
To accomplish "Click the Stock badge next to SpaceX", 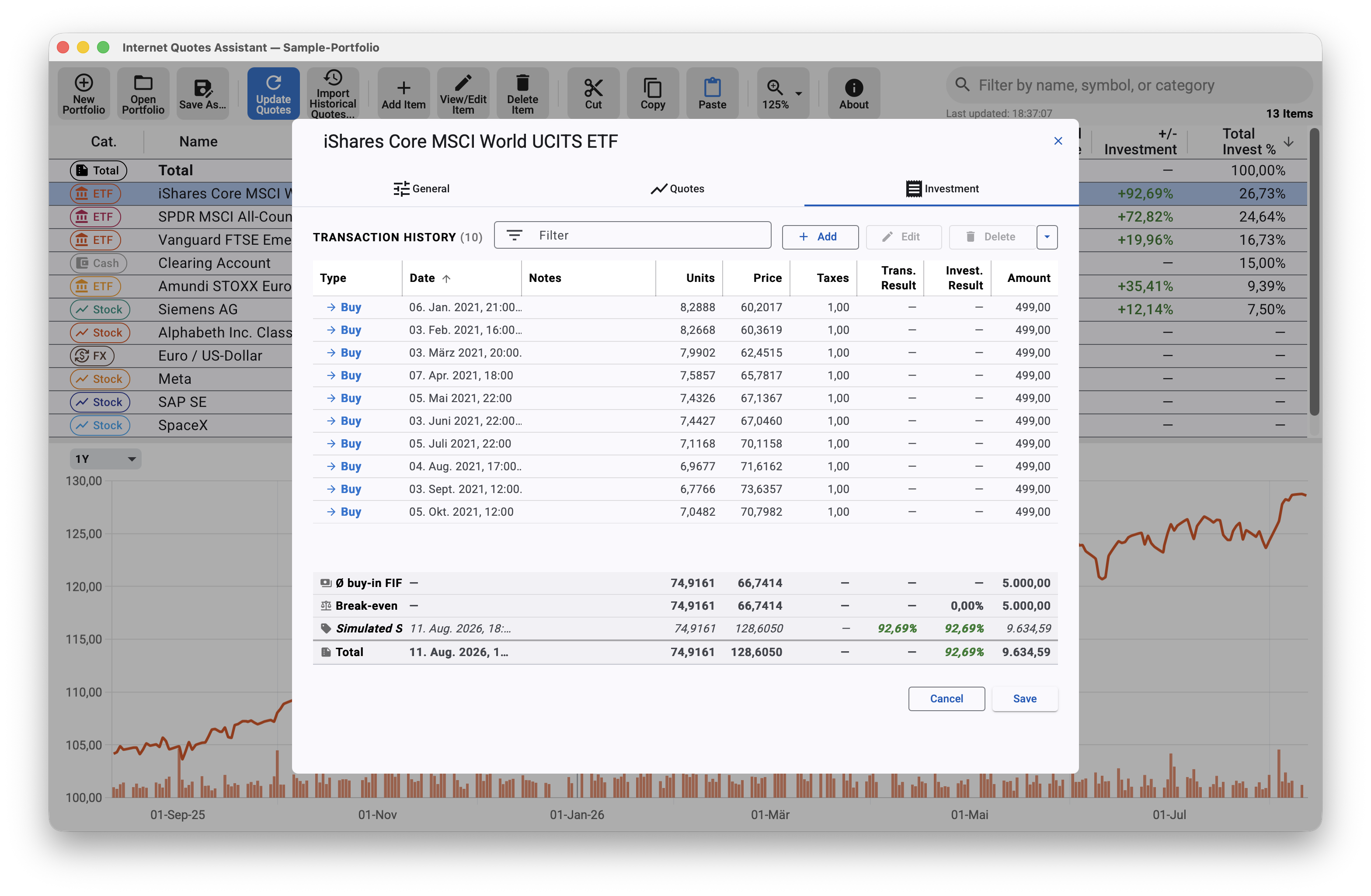I will click(x=100, y=425).
